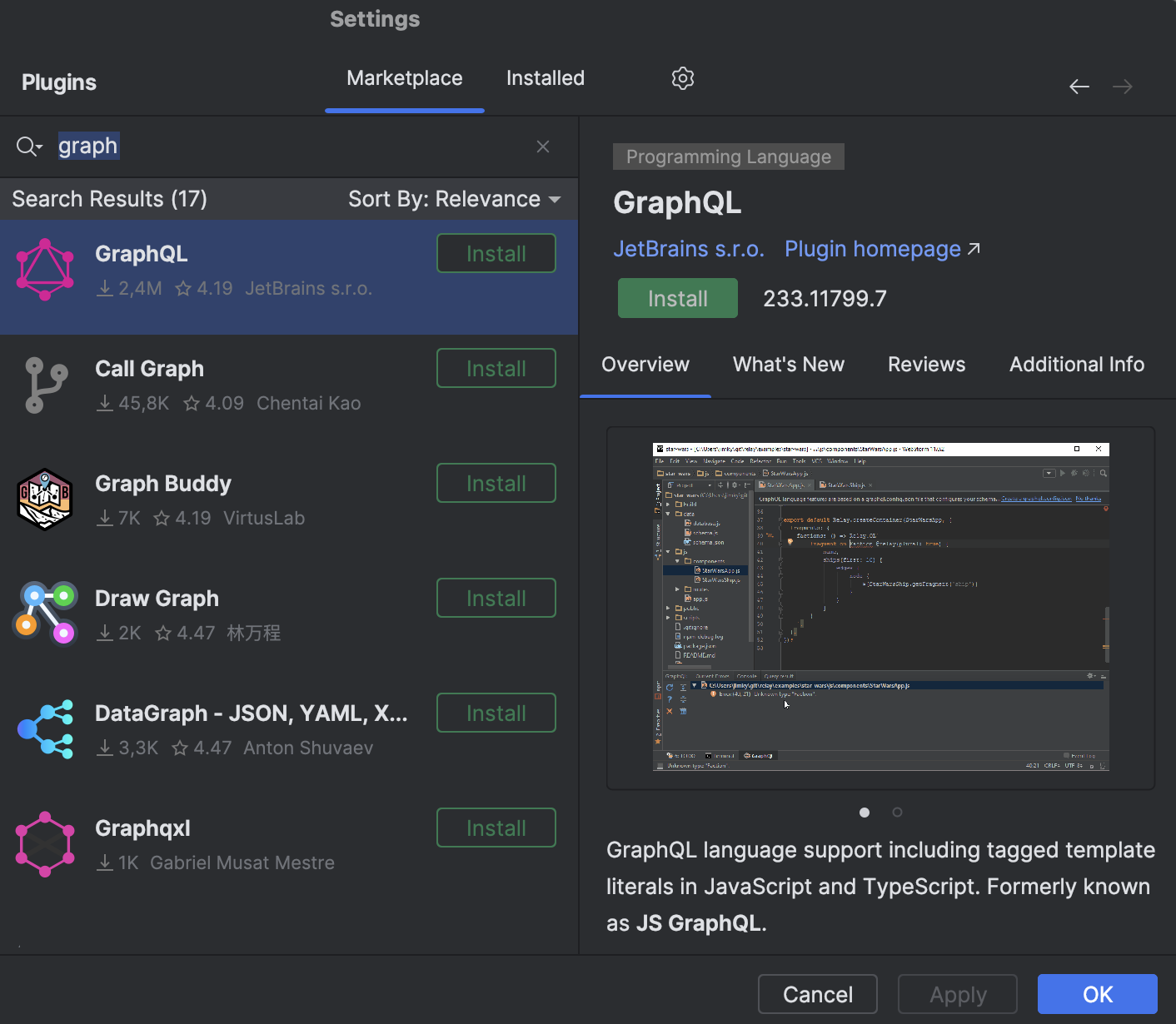
Task: Install the GraphQL plugin
Action: [x=677, y=297]
